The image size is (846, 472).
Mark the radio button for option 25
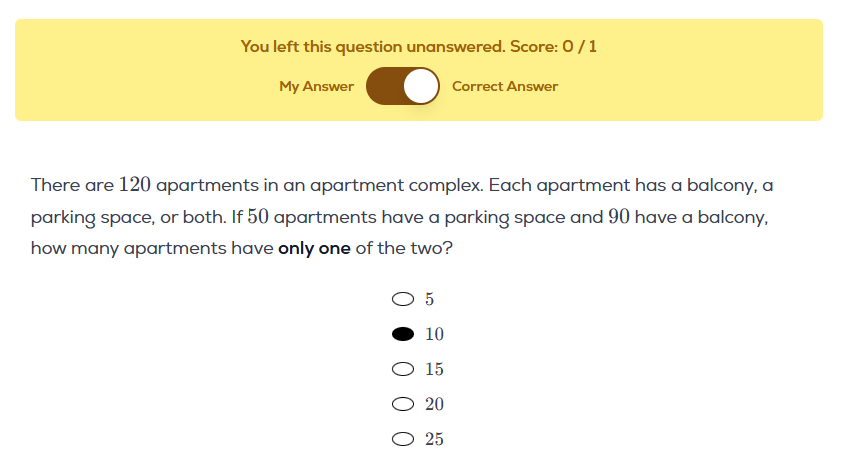pos(403,439)
